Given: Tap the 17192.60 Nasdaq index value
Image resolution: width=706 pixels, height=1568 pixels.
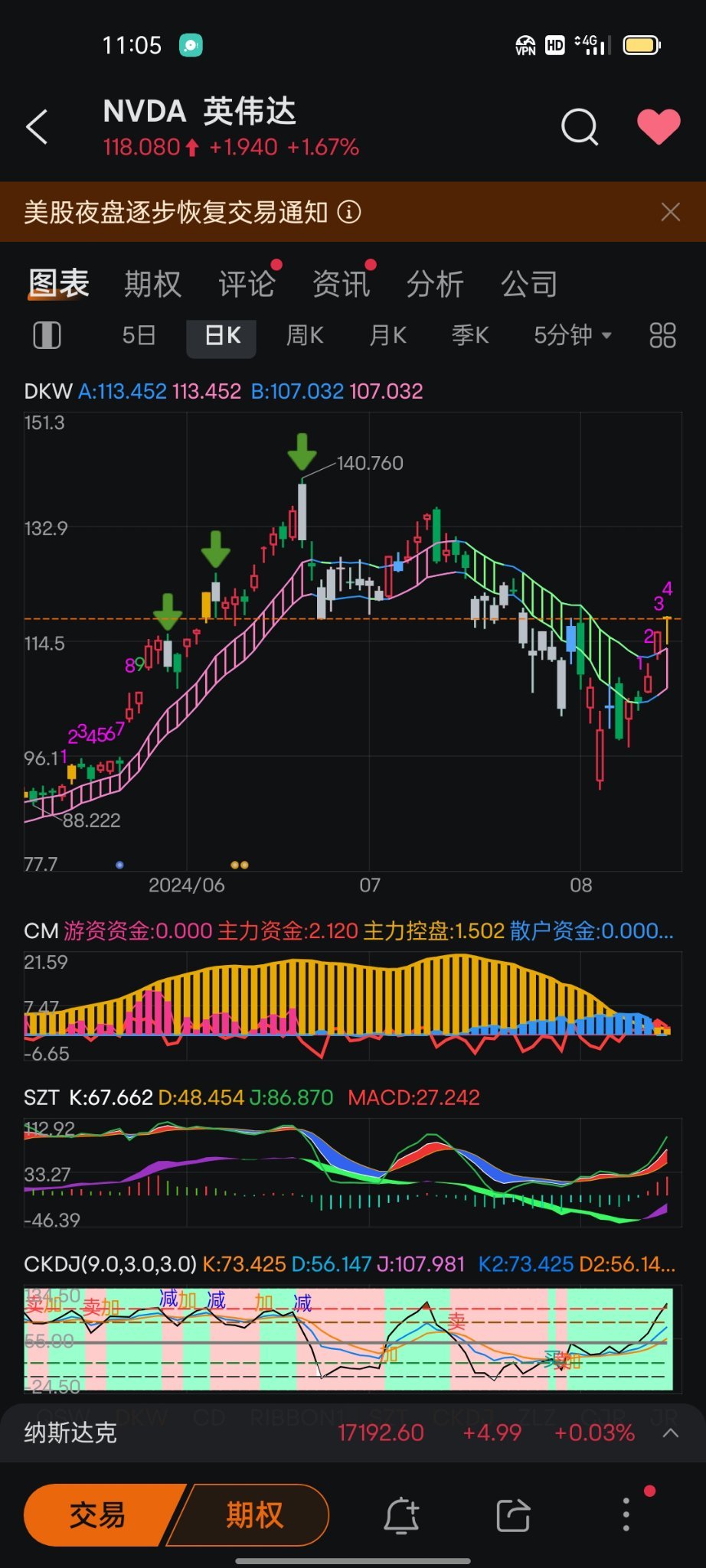Looking at the screenshot, I should [x=381, y=1433].
